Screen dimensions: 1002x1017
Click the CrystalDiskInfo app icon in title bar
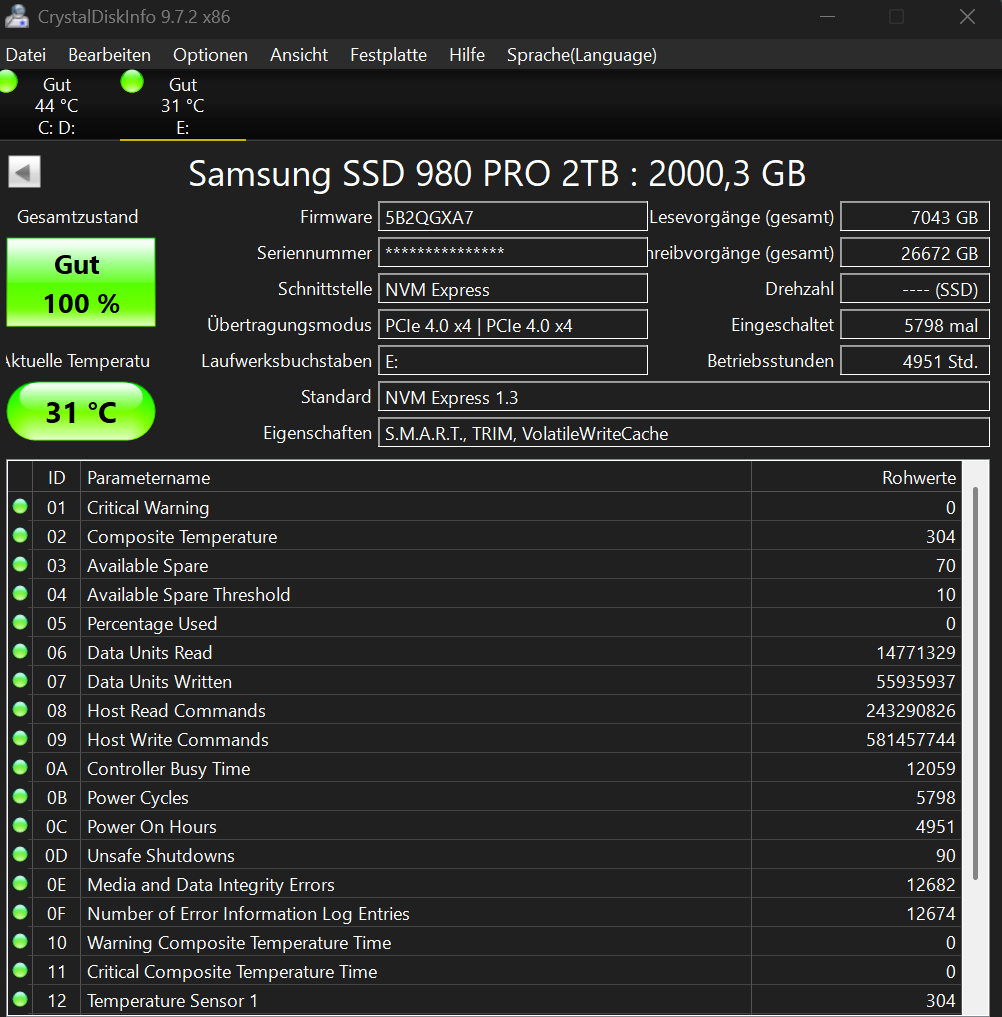coord(16,16)
